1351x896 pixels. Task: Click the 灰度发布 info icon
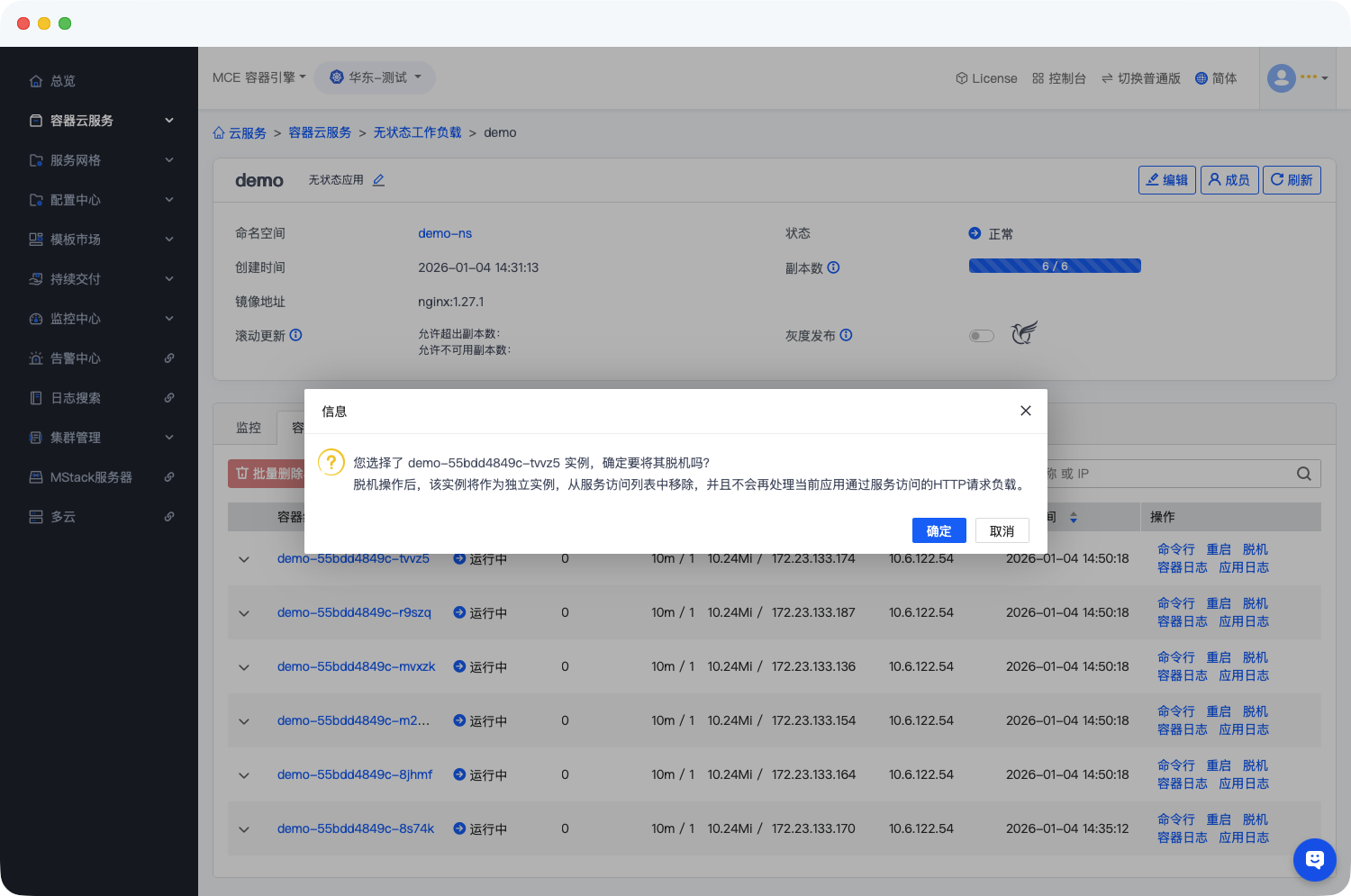click(846, 335)
